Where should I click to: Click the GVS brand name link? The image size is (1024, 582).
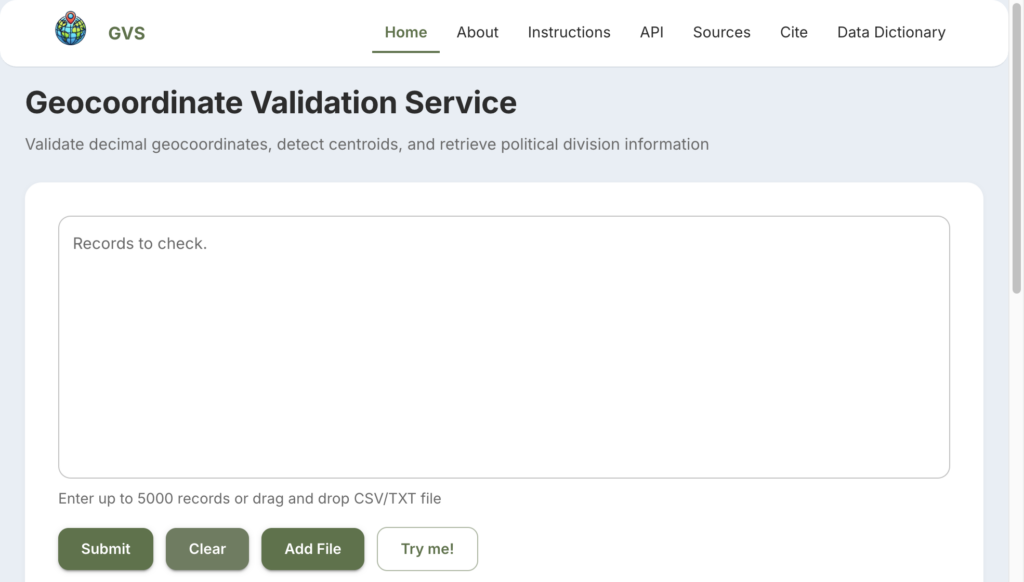pos(127,33)
